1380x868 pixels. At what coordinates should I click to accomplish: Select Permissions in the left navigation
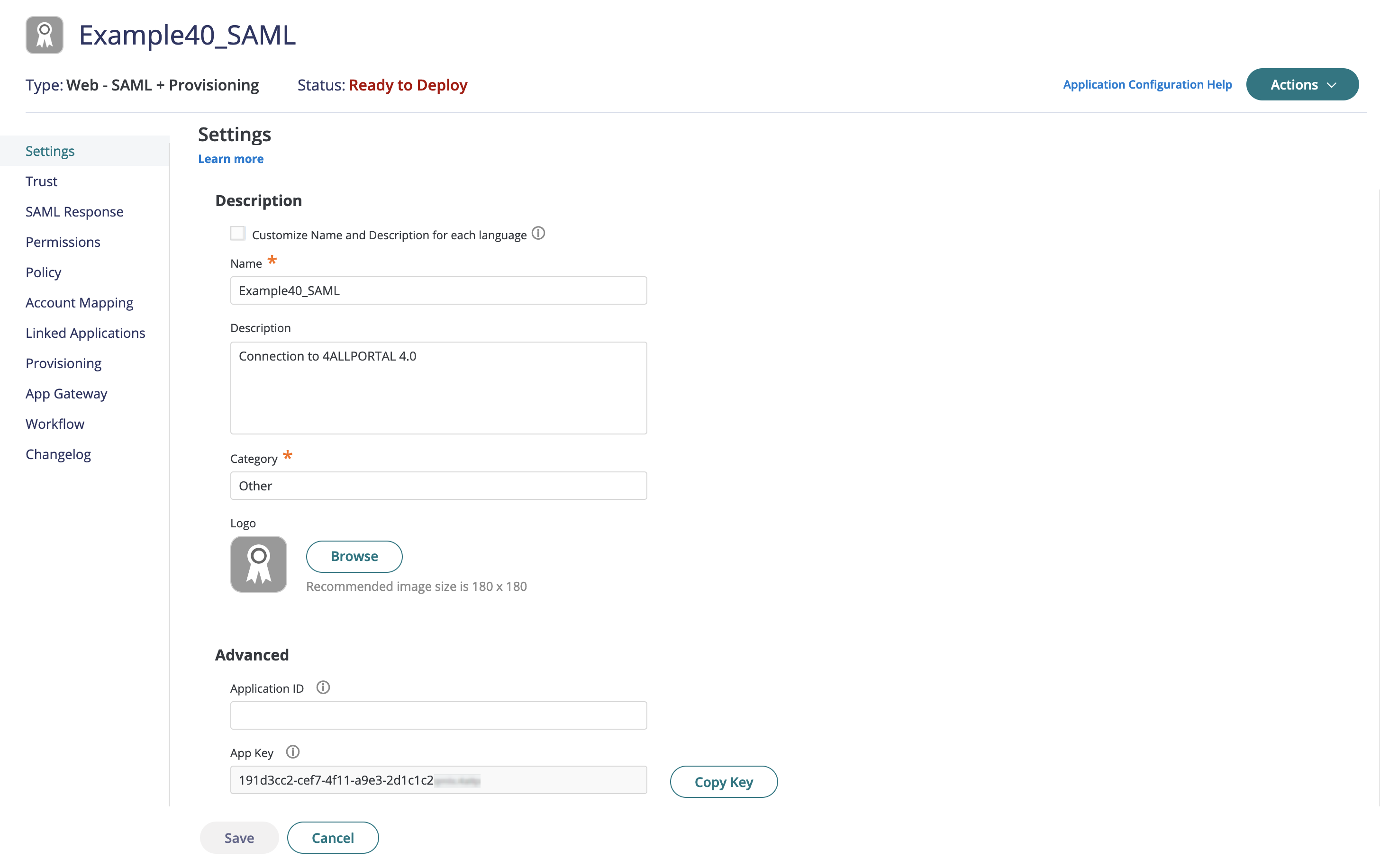tap(63, 242)
